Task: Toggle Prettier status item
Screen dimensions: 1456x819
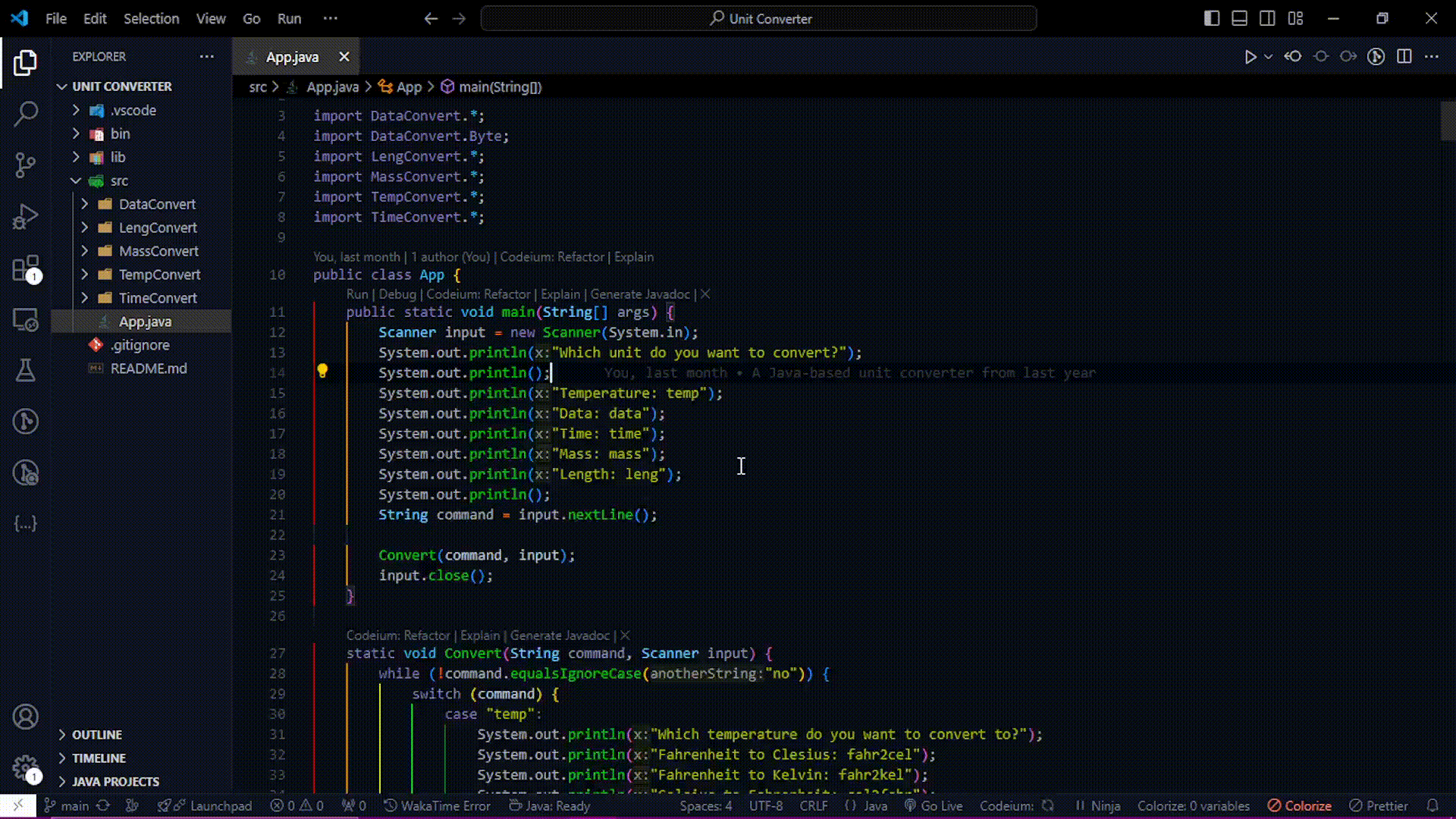Action: pyautogui.click(x=1379, y=805)
